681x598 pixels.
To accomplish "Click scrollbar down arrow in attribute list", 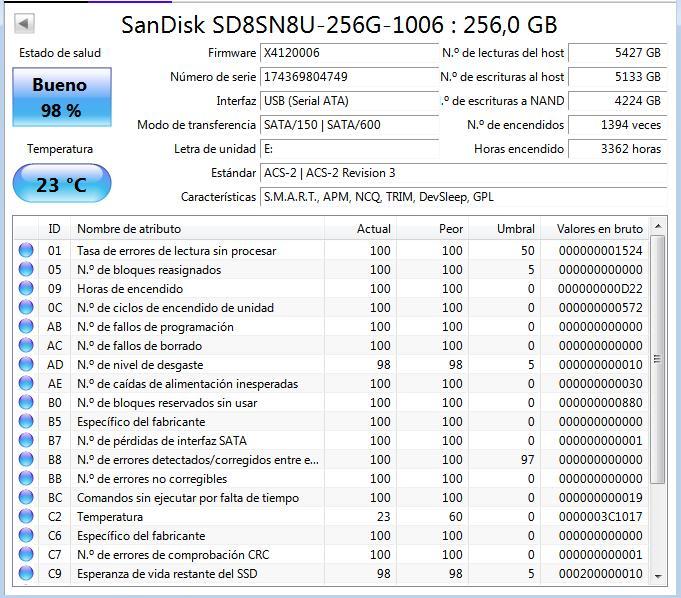I will 658,576.
